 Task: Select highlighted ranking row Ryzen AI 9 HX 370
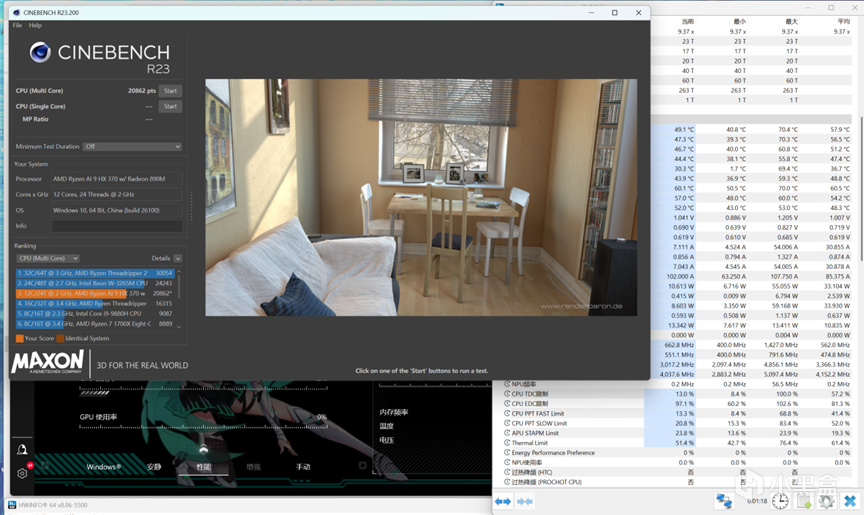pos(95,294)
